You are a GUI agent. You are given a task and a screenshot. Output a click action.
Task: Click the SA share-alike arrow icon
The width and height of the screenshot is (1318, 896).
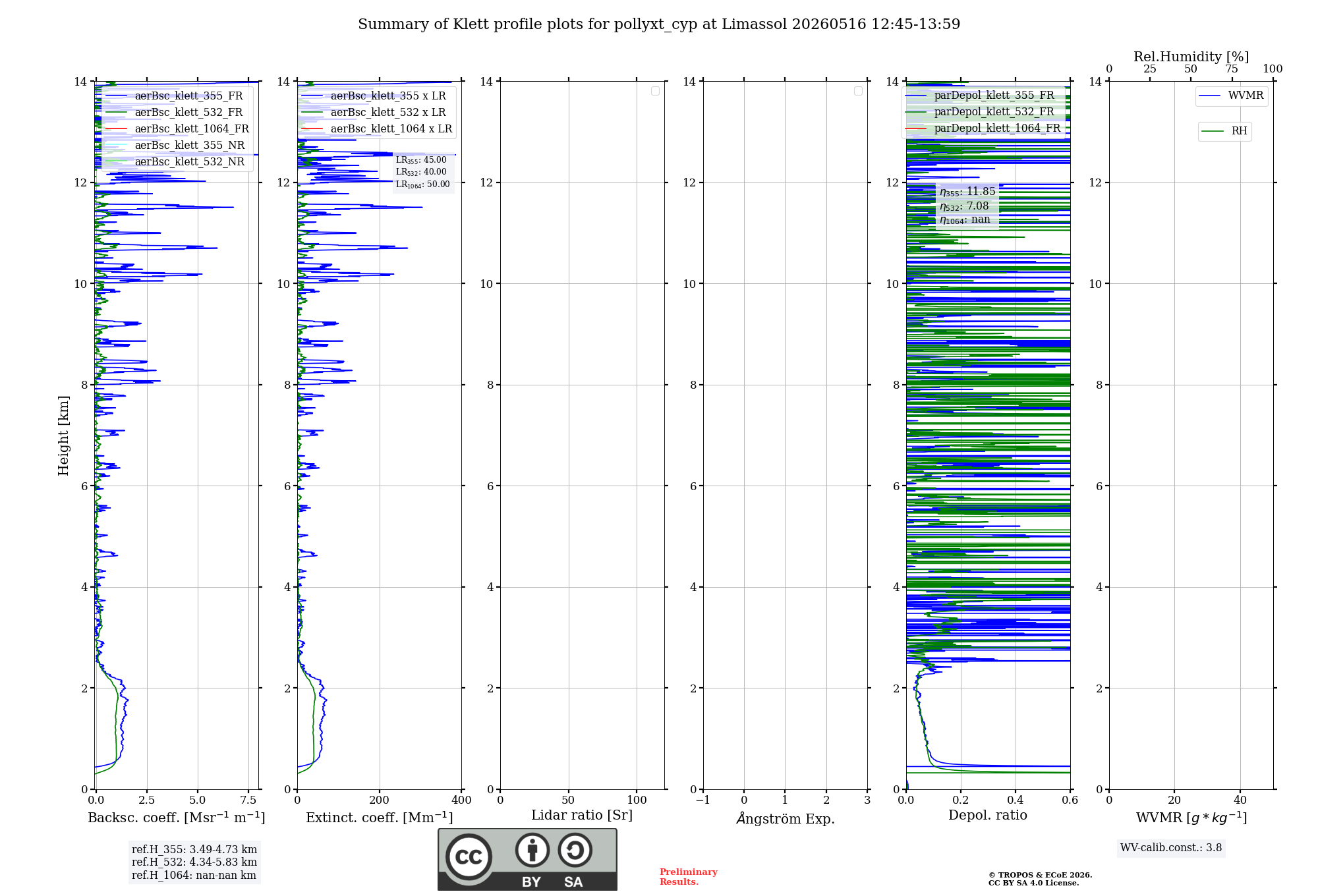(575, 850)
